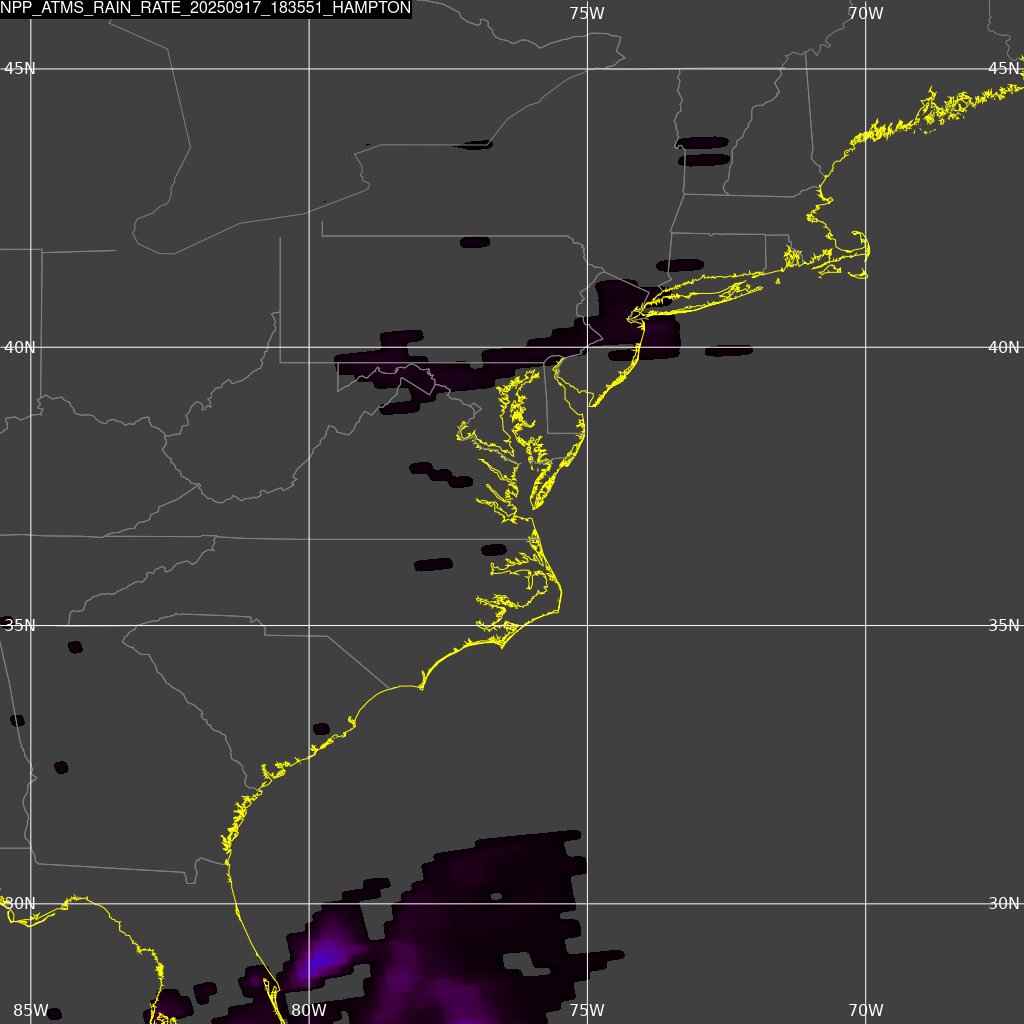This screenshot has width=1024, height=1024.
Task: Click the 85W longitude label
Action: [31, 1010]
